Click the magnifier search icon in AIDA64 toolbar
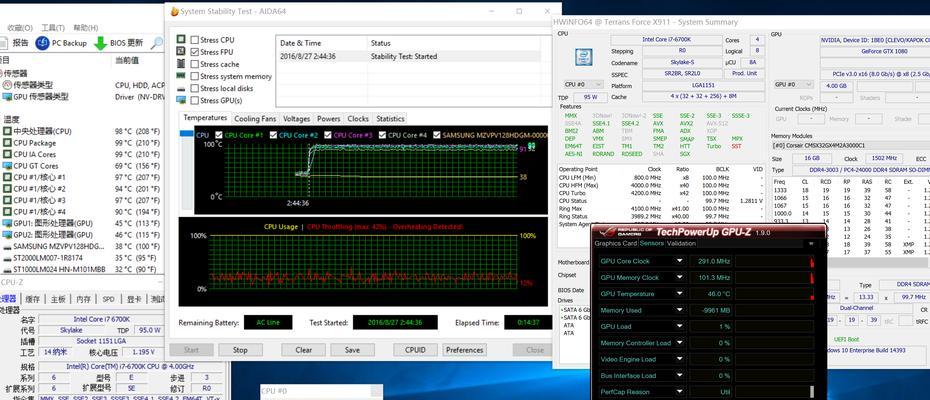The width and height of the screenshot is (930, 400). click(x=157, y=43)
